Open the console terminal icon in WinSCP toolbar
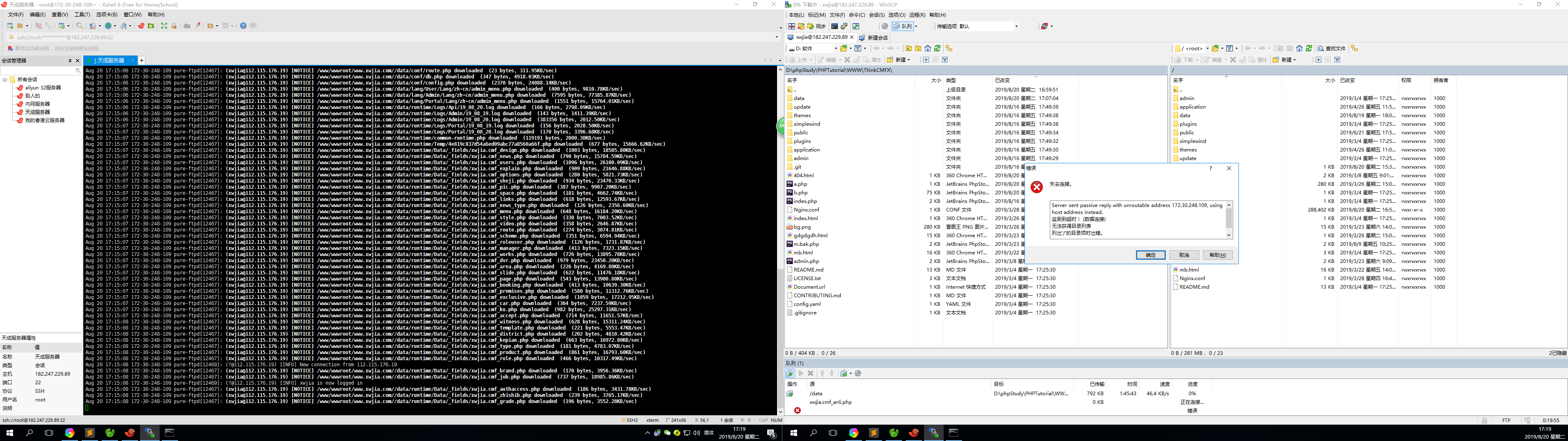The height and width of the screenshot is (441, 1568). (x=835, y=26)
